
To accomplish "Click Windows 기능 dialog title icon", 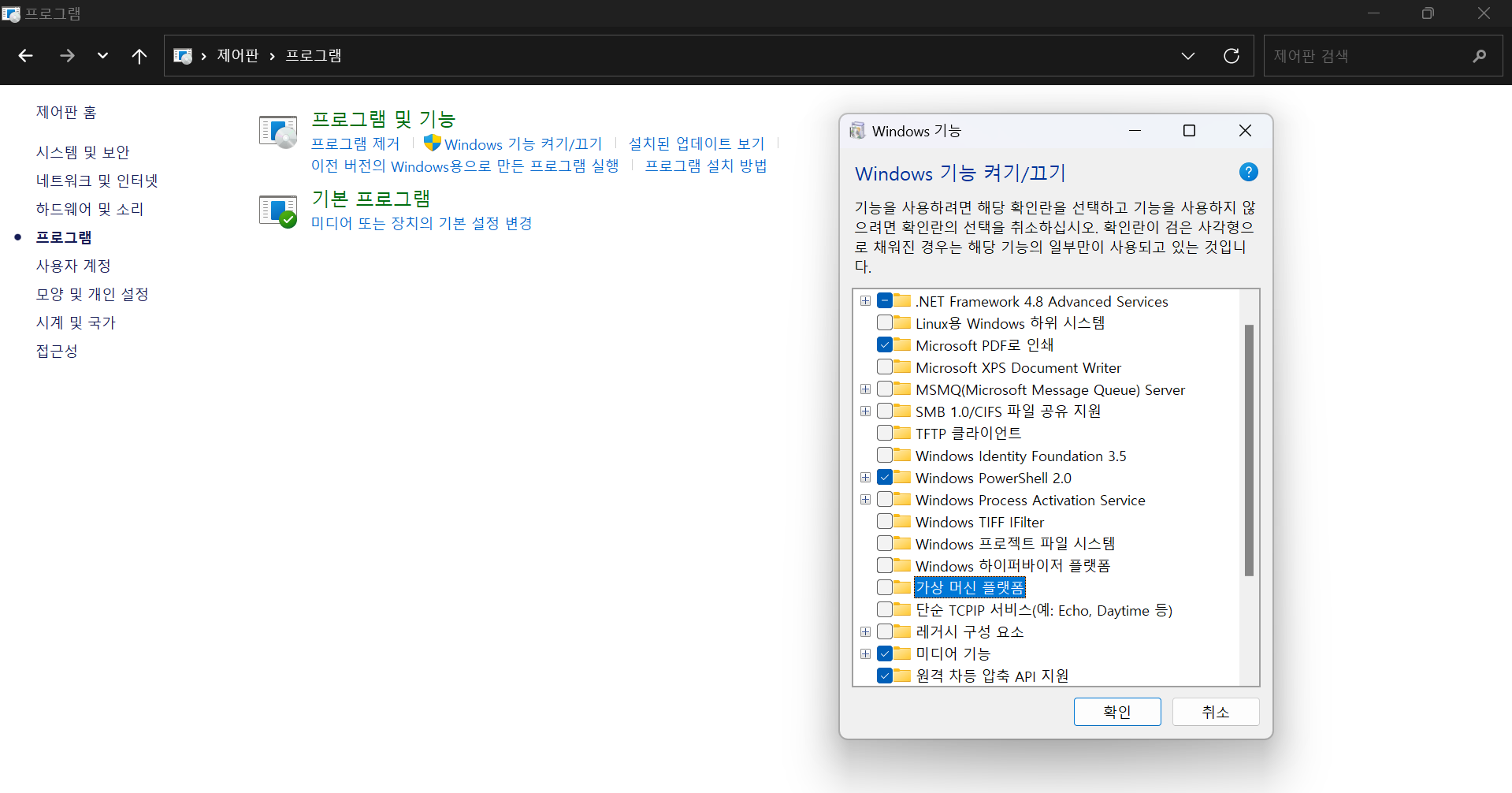I will point(857,131).
